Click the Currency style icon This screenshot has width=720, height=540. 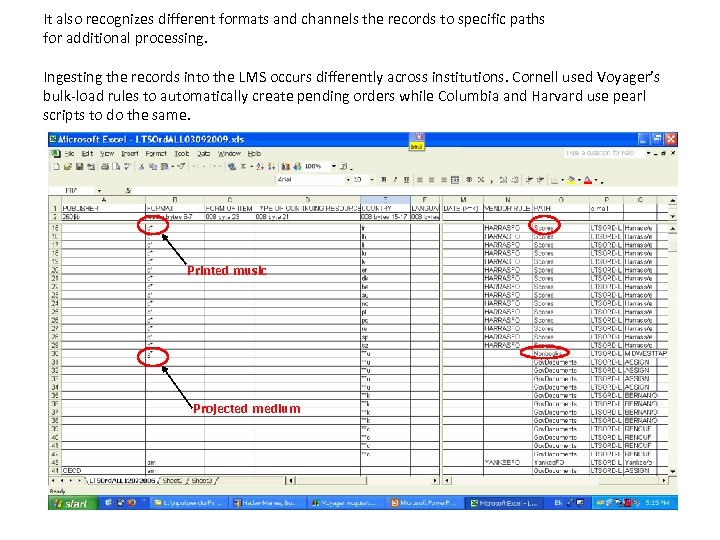(469, 180)
